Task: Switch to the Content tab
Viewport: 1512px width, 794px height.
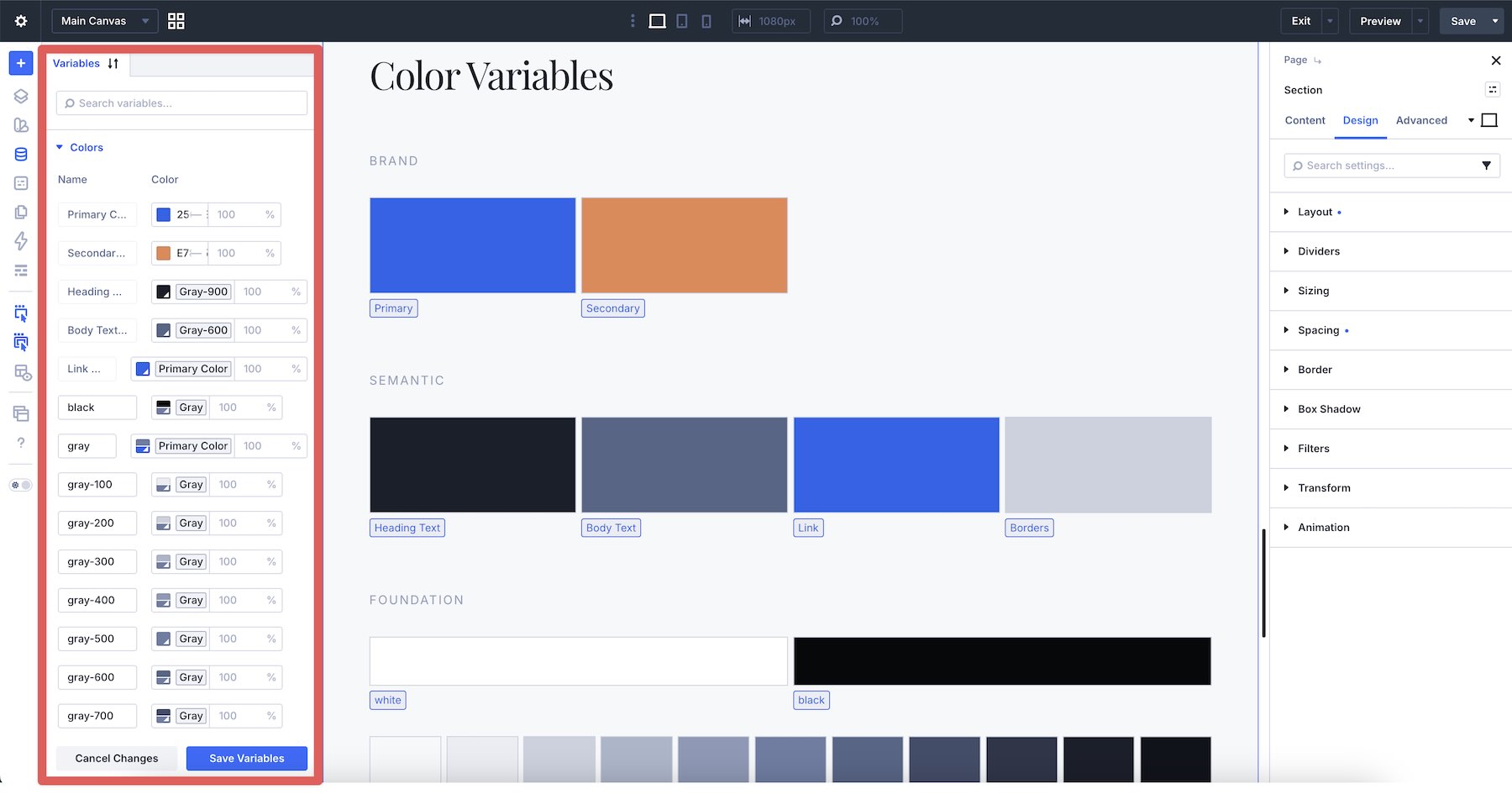Action: (1305, 120)
